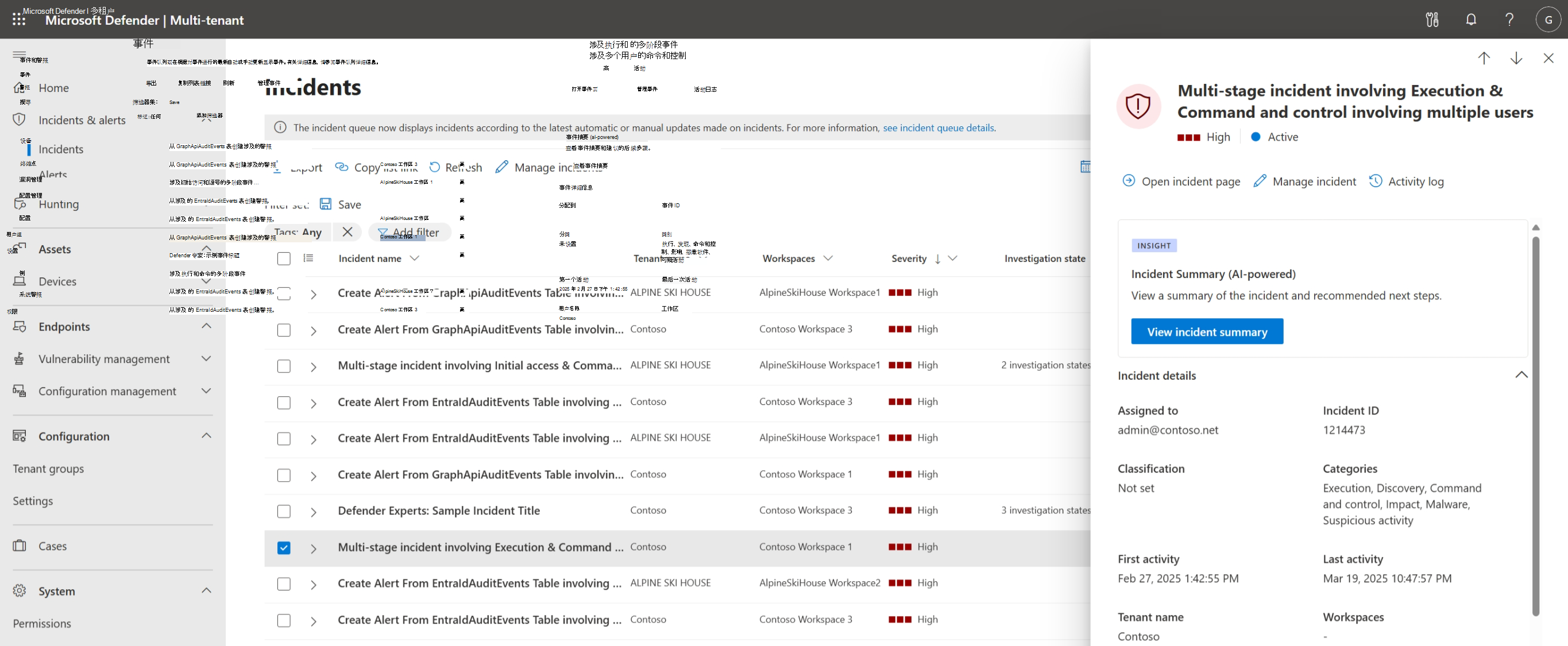The image size is (1568, 646).
Task: Collapse the Incident details section
Action: (x=1520, y=376)
